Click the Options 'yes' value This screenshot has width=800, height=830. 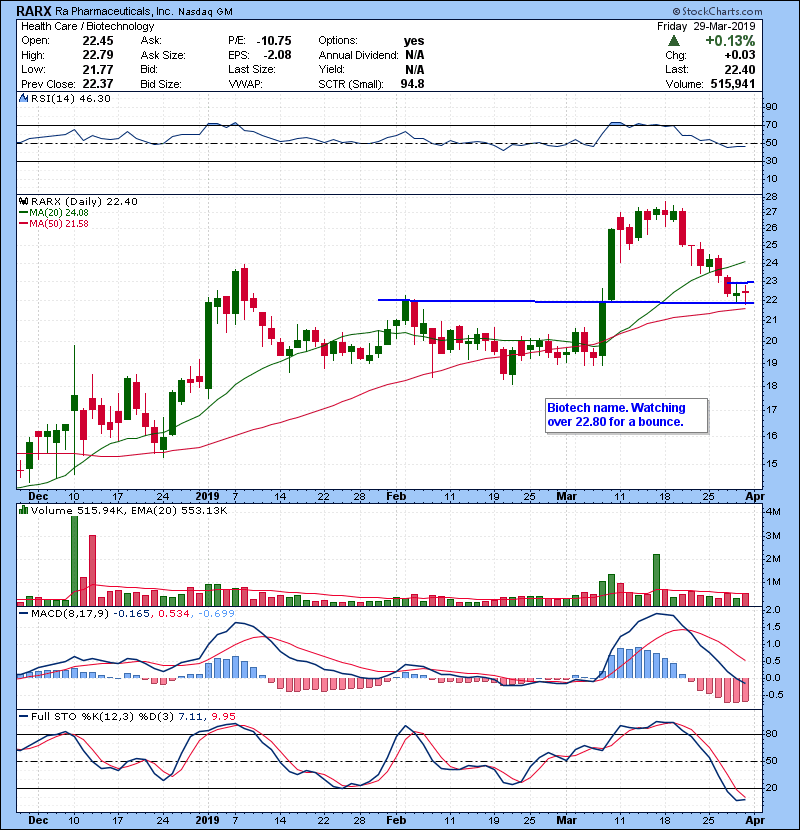coord(412,40)
